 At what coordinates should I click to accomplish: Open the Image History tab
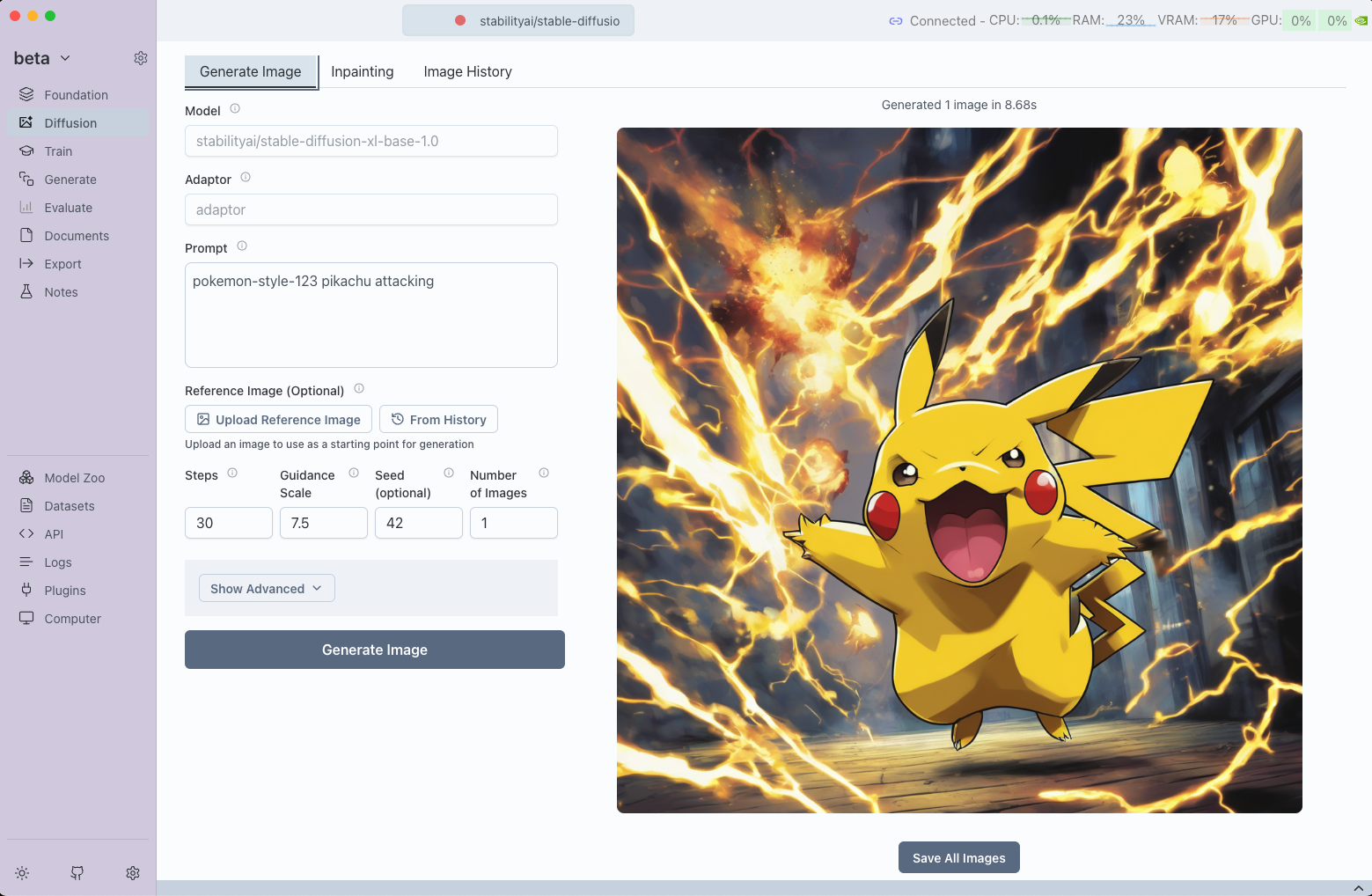(x=467, y=72)
